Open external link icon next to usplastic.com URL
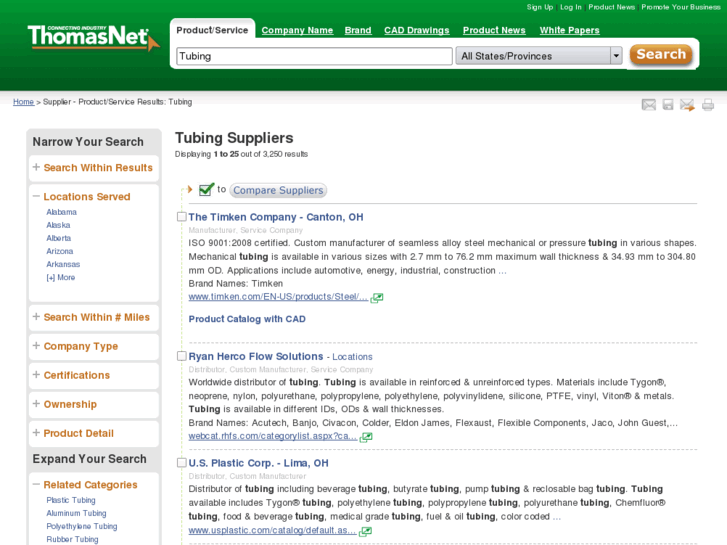The width and height of the screenshot is (727, 545). [x=365, y=531]
